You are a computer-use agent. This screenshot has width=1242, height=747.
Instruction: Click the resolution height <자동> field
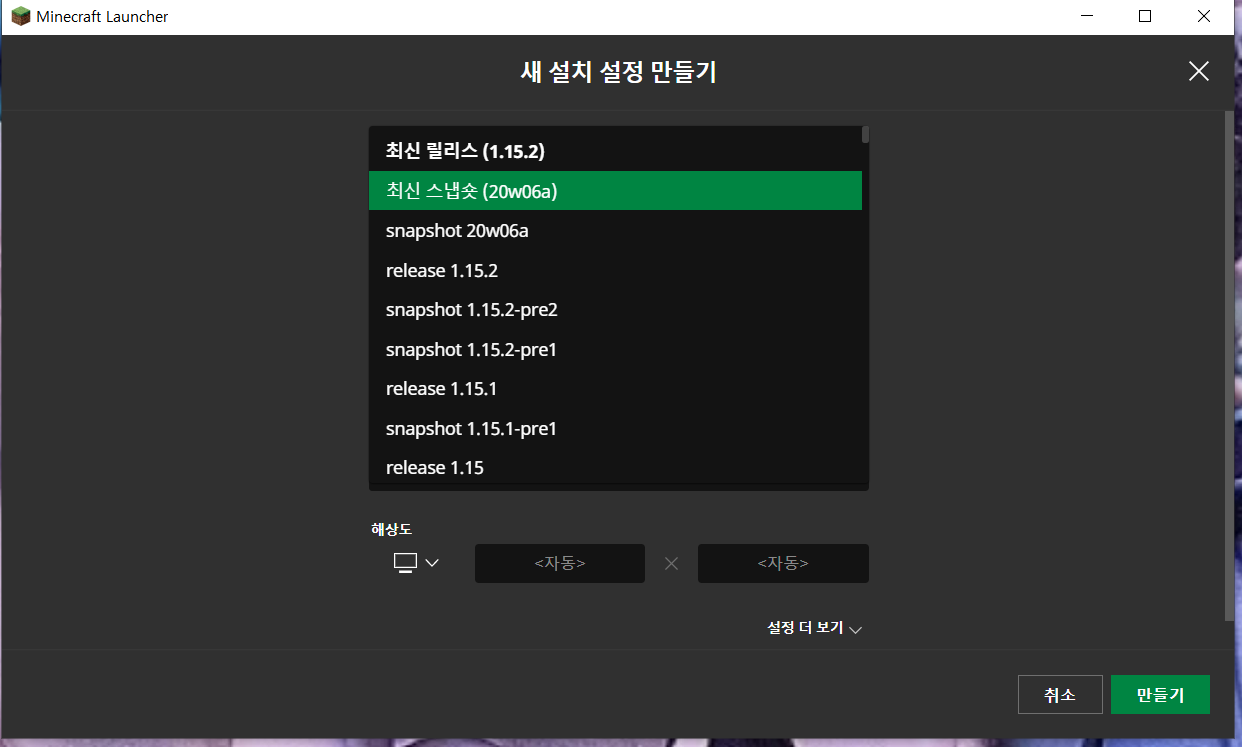(x=783, y=563)
